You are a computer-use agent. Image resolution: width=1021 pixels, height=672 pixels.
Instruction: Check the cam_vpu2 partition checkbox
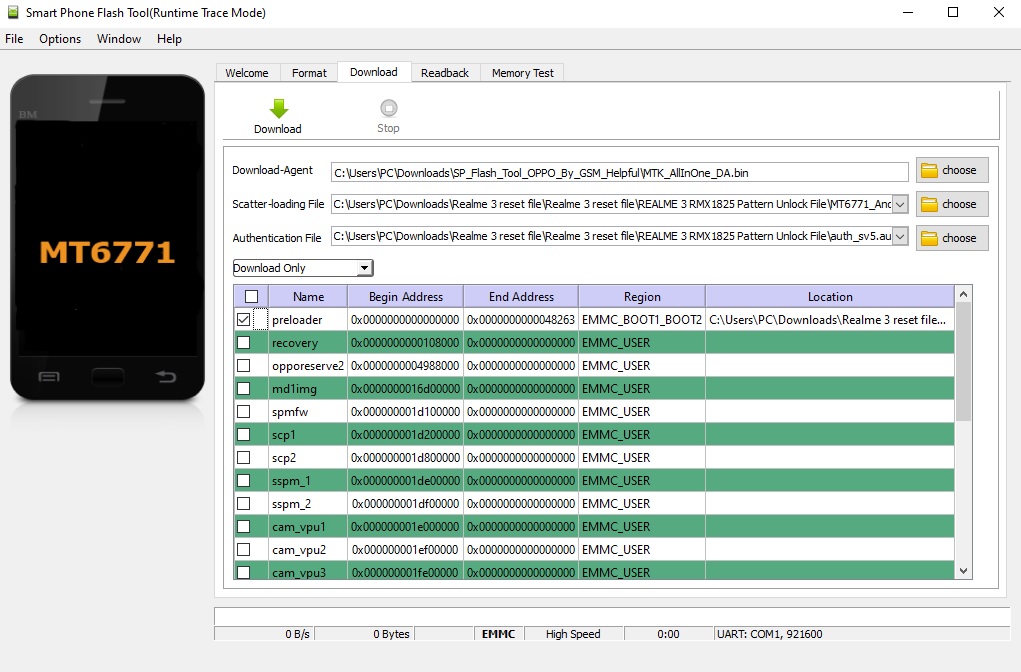click(244, 550)
